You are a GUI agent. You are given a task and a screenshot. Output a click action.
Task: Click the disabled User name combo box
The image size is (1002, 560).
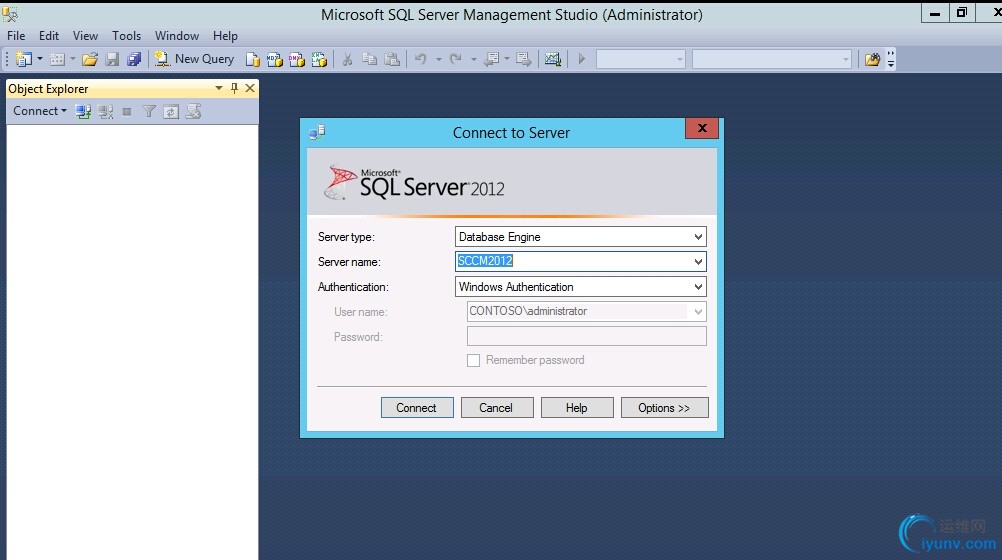point(586,311)
